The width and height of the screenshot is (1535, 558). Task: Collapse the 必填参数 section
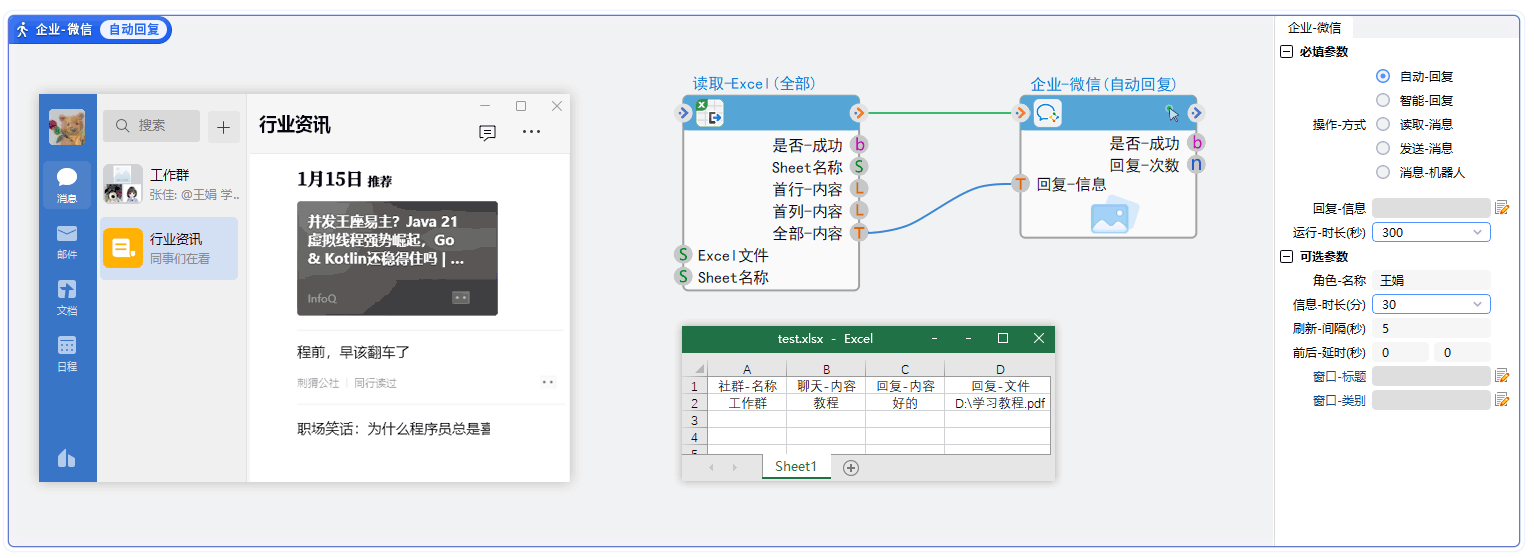[1286, 52]
